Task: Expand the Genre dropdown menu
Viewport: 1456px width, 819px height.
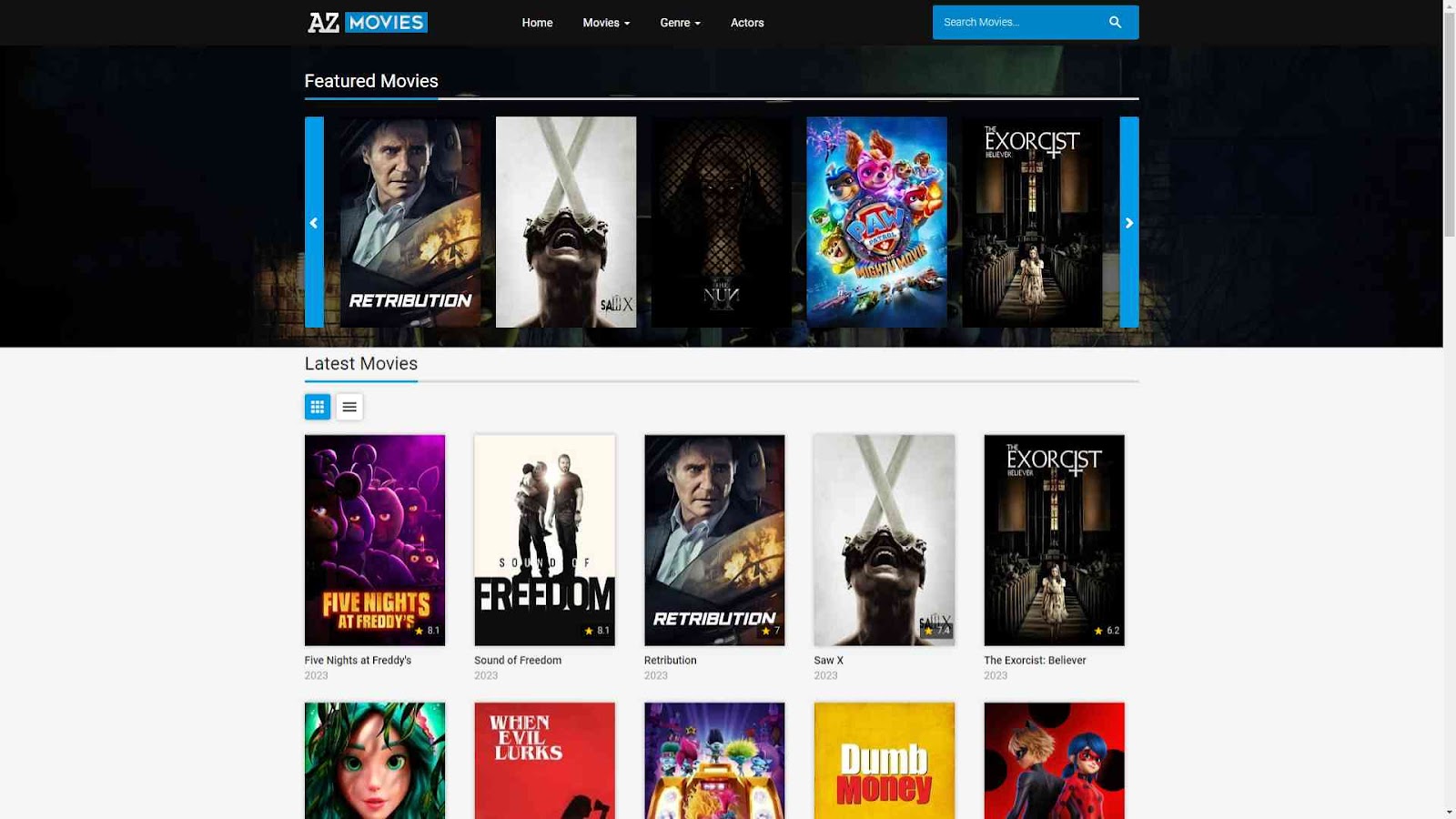Action: point(680,23)
